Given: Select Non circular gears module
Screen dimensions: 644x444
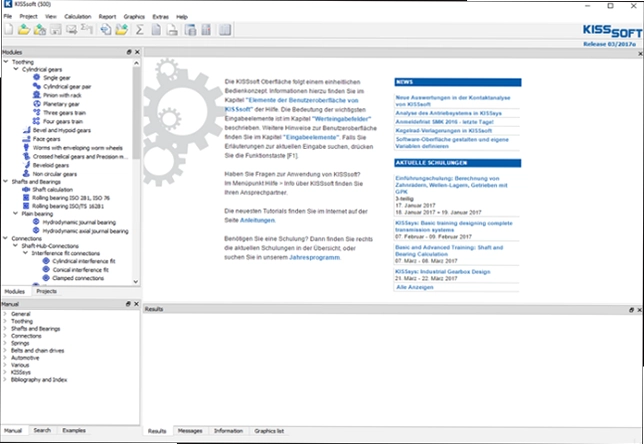Looking at the screenshot, I should click(x=55, y=174).
